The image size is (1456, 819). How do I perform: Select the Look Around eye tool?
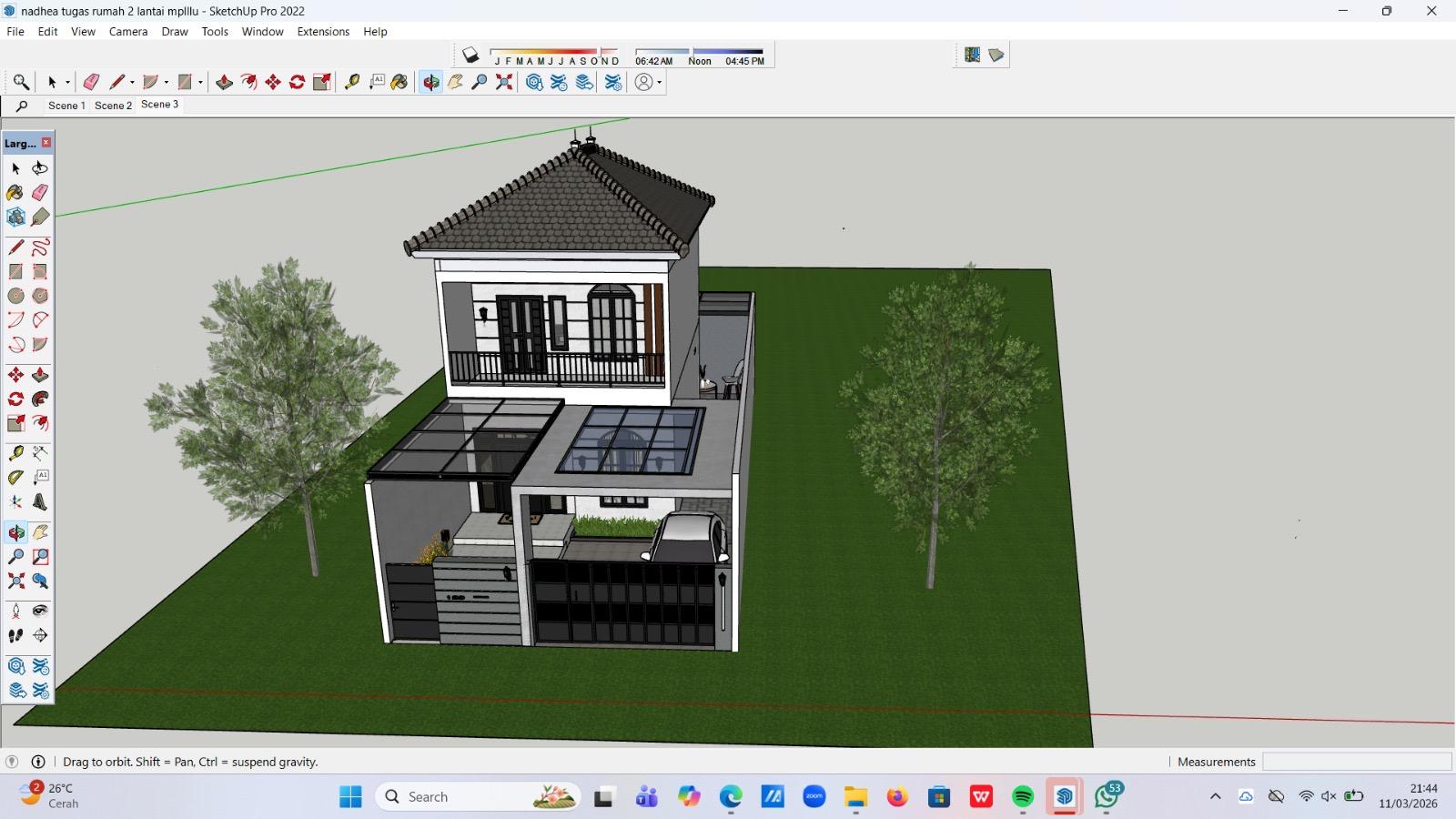(40, 611)
